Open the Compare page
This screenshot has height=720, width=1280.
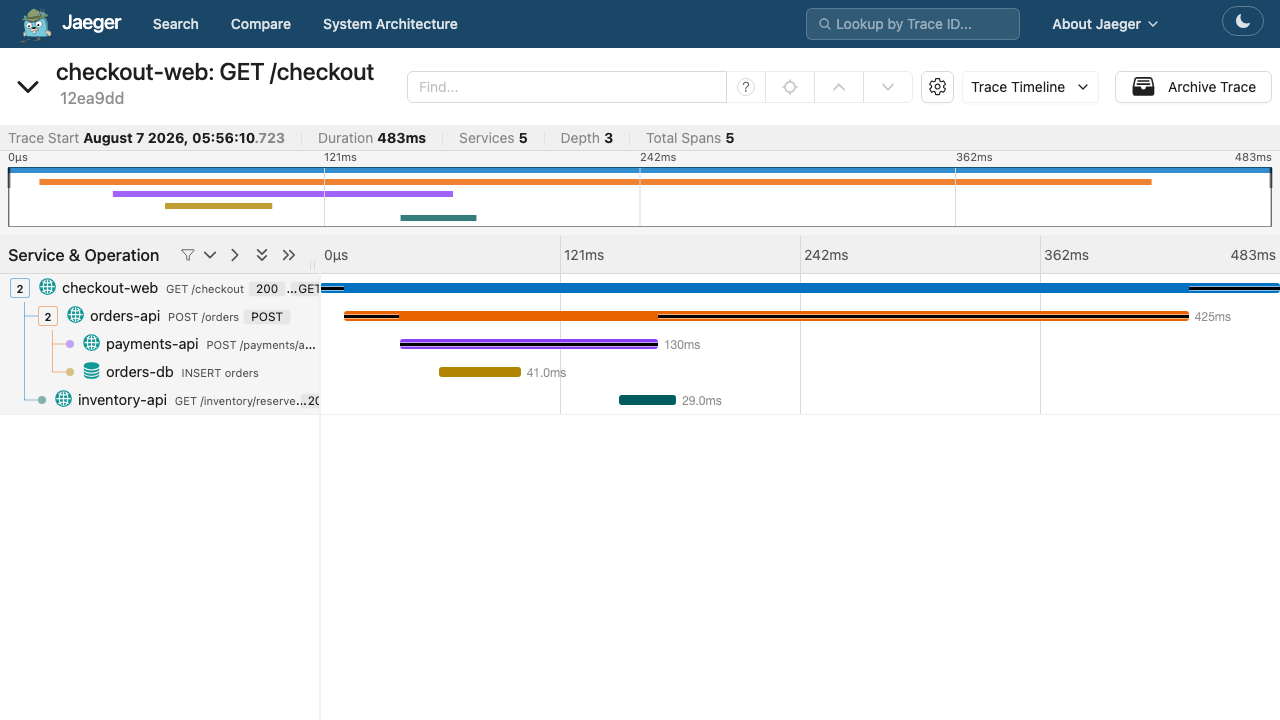coord(261,24)
